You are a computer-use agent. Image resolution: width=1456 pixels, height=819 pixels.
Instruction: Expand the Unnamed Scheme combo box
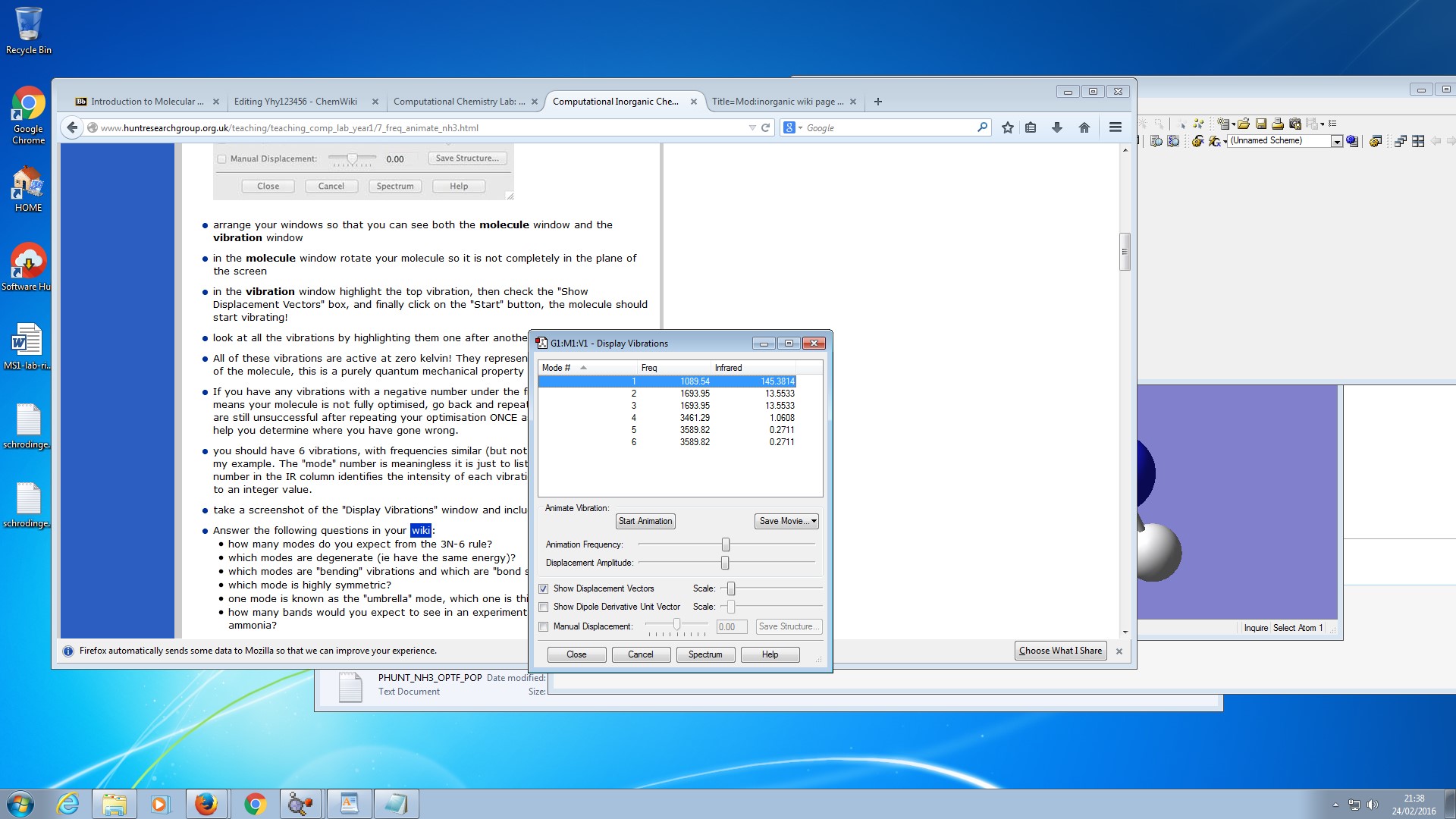tap(1337, 141)
